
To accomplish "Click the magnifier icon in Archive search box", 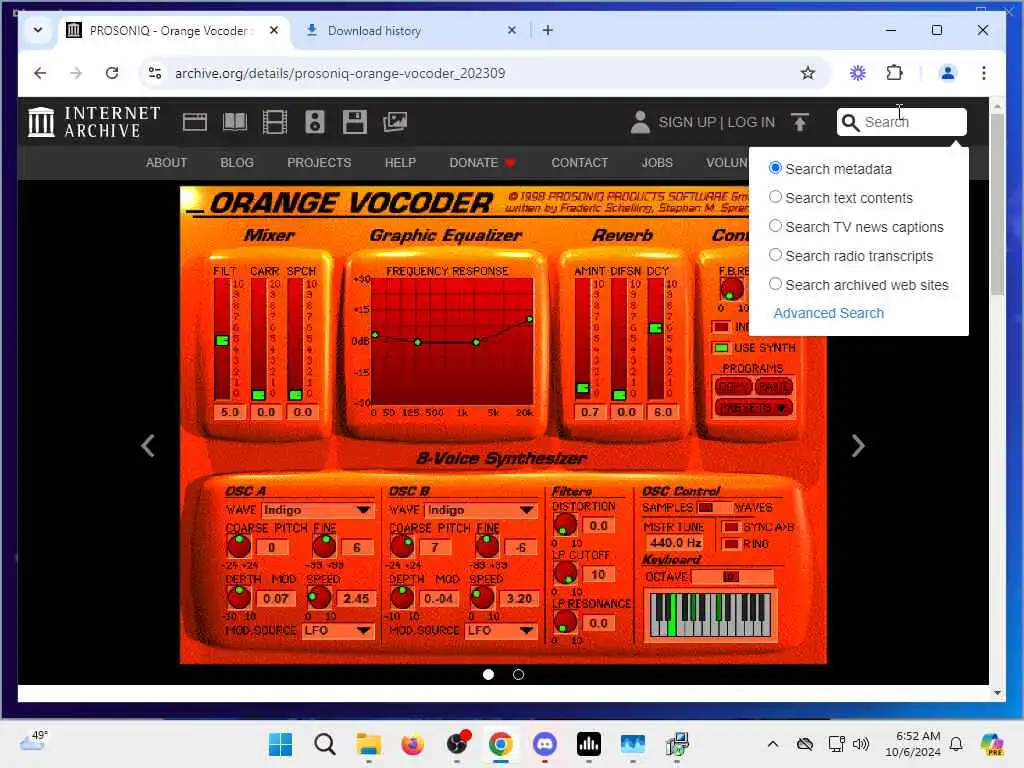I will [x=850, y=122].
